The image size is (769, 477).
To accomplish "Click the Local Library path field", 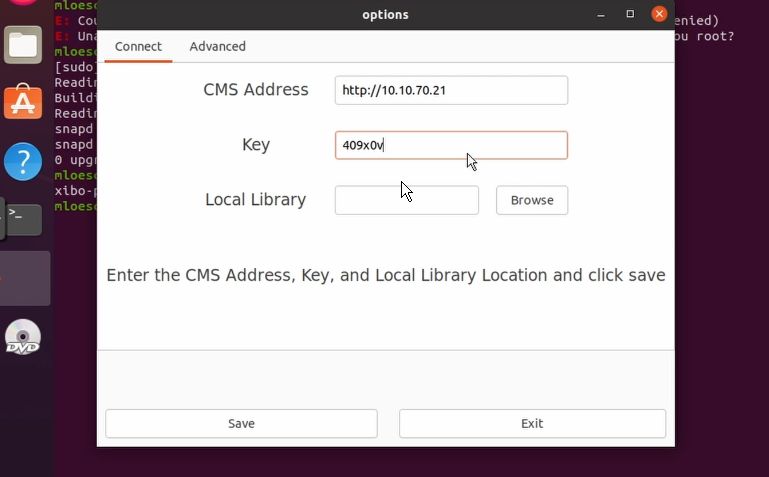I will [x=406, y=200].
